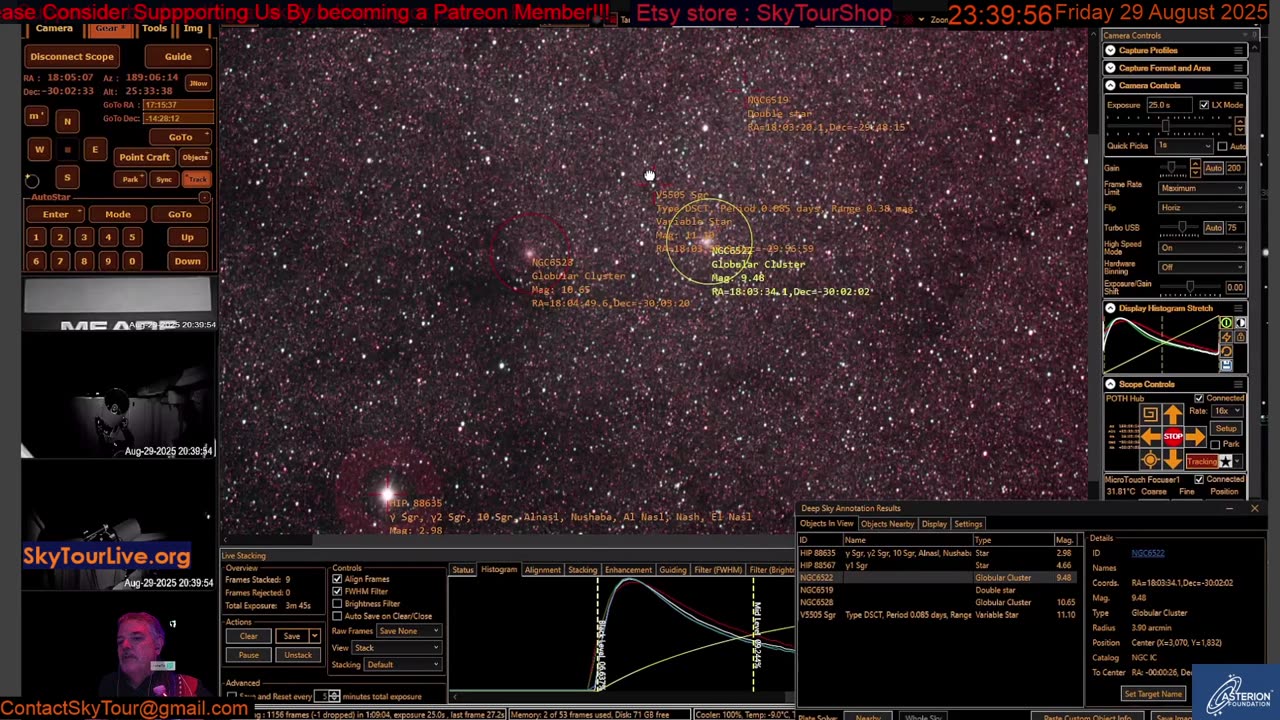Open the Quick Picks dropdown

1184,146
